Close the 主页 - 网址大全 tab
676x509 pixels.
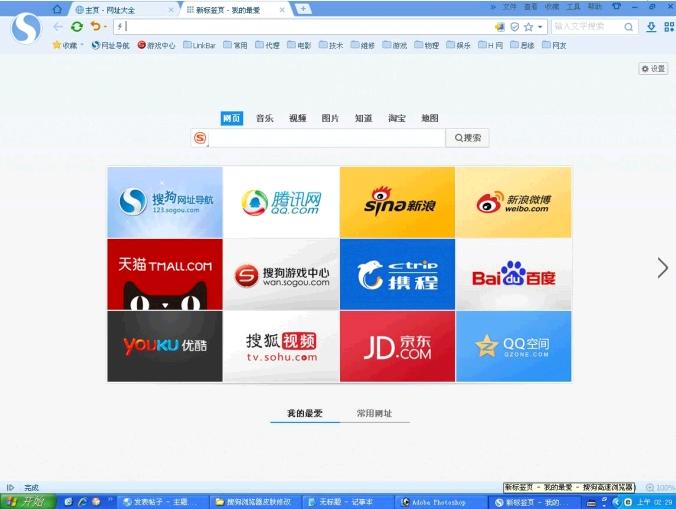click(171, 9)
